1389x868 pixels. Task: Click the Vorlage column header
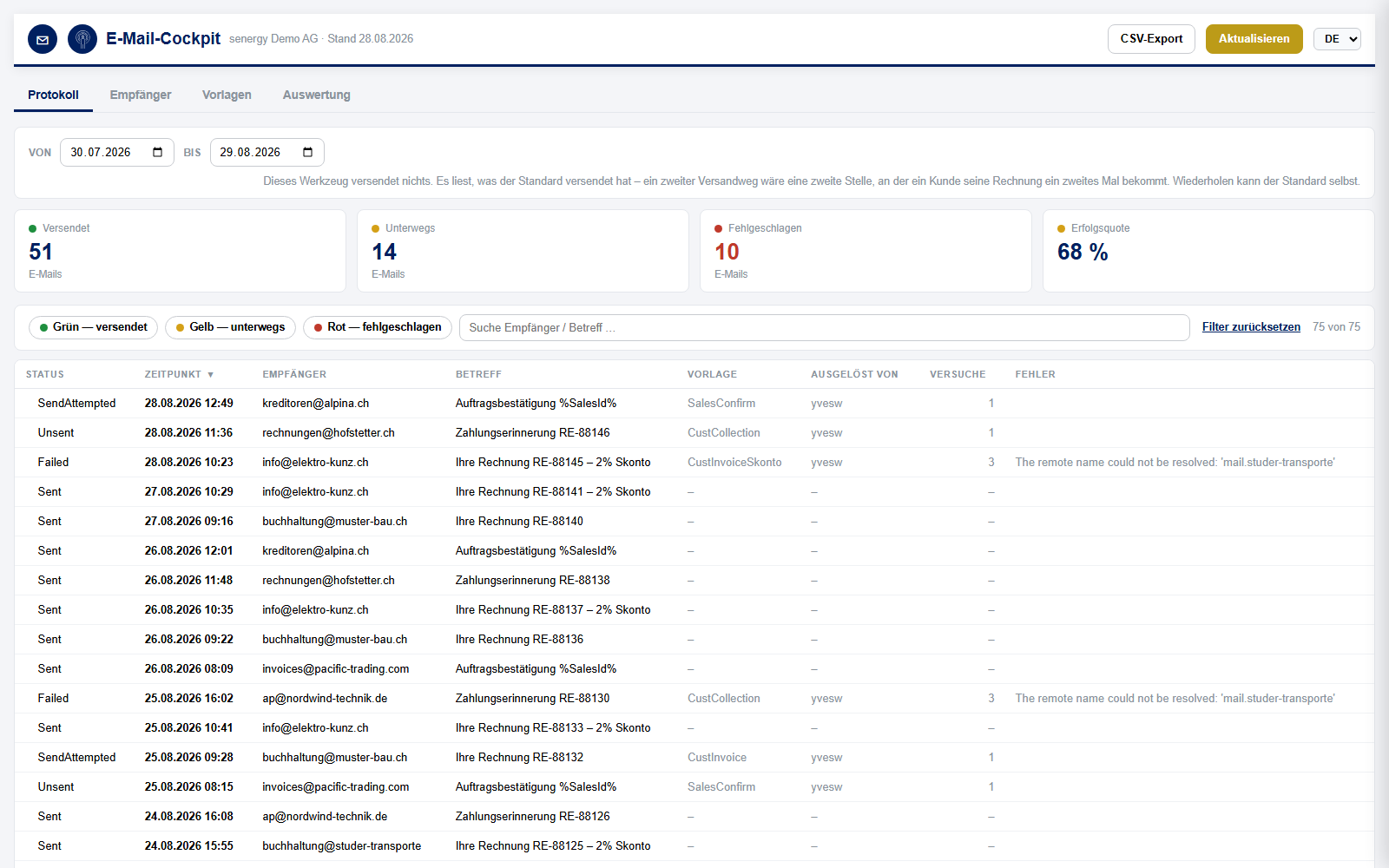click(712, 375)
